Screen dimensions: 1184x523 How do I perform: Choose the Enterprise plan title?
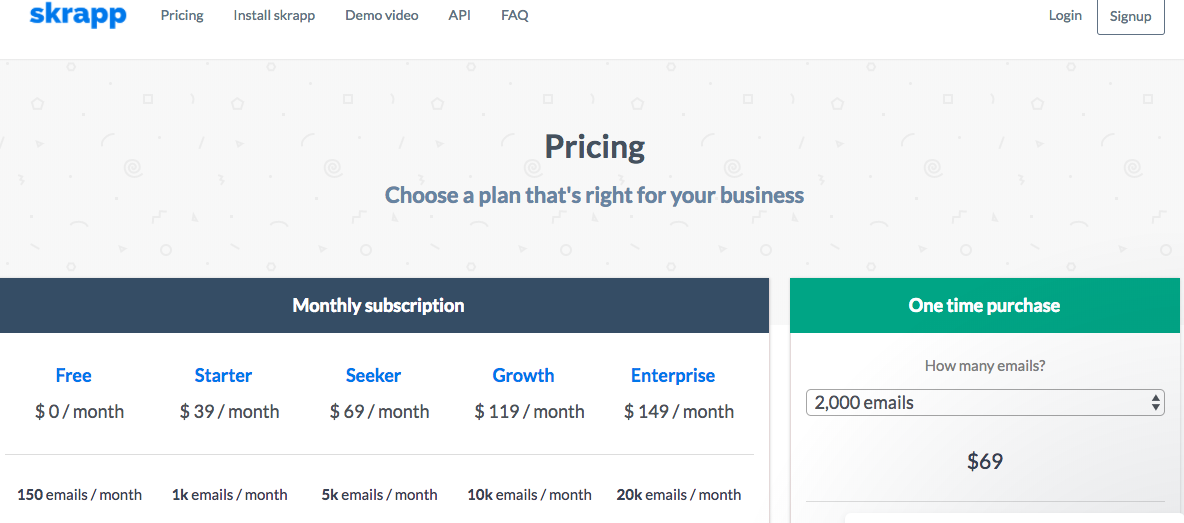point(673,376)
